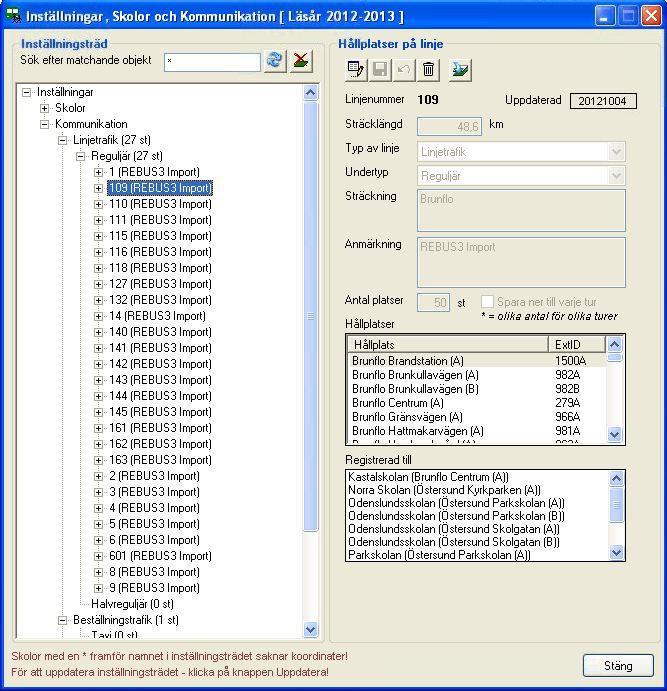
Task: Open the 'Undertyp' dropdown
Action: 616,176
